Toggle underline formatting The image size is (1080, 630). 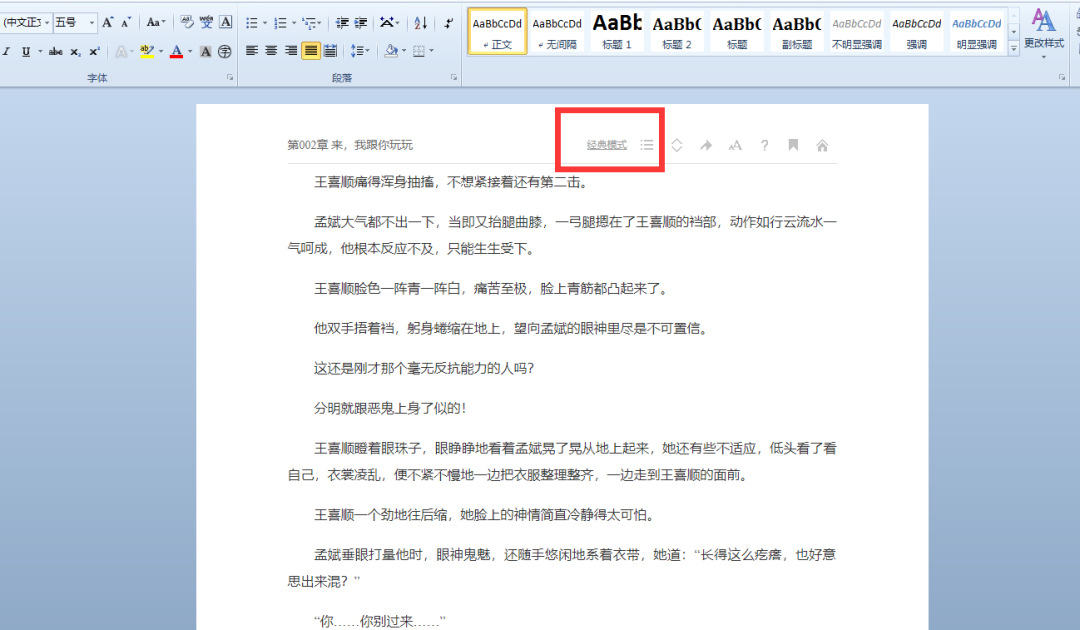tap(26, 51)
